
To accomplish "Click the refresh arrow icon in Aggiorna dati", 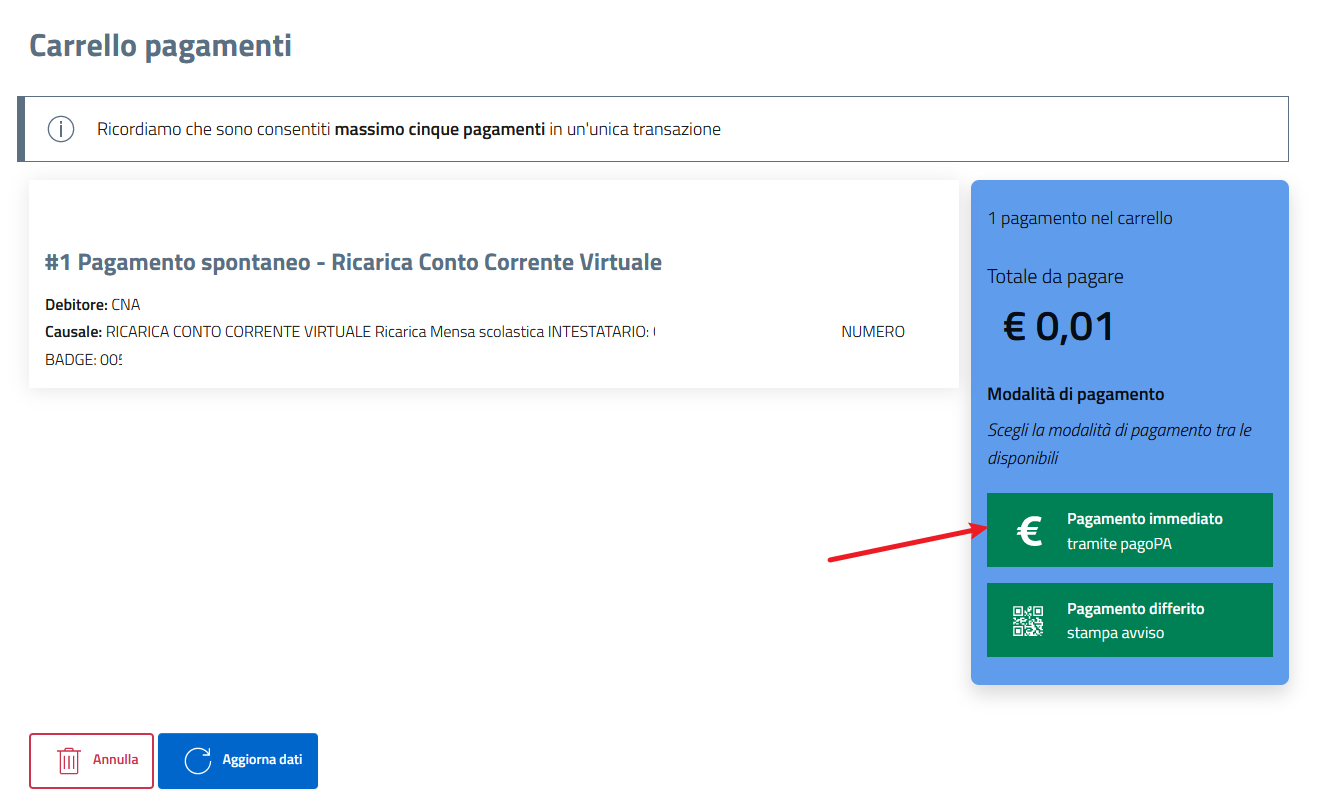I will [x=198, y=760].
